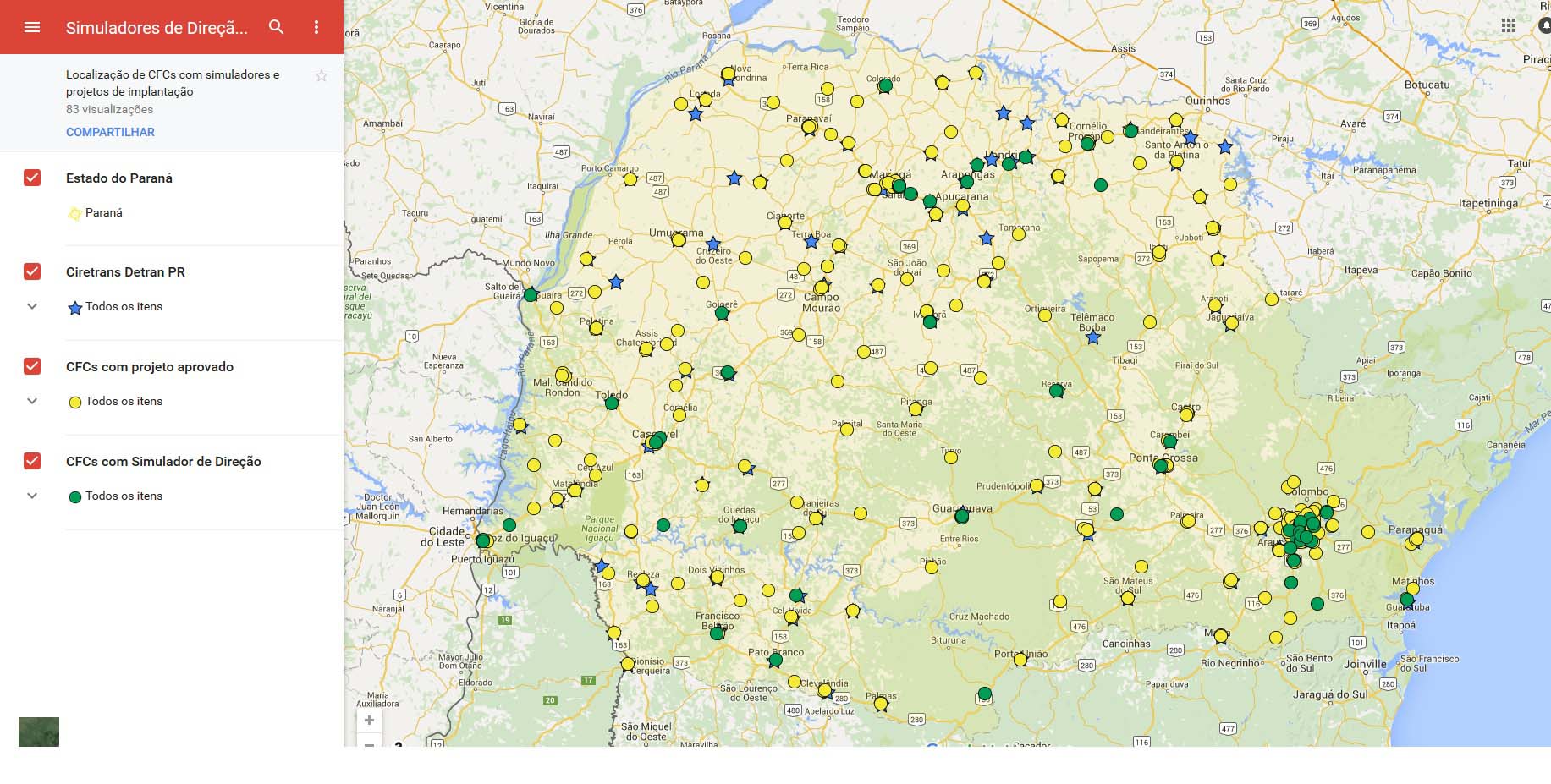Click Todos os itens under Ciretrans Detran PR

click(124, 306)
